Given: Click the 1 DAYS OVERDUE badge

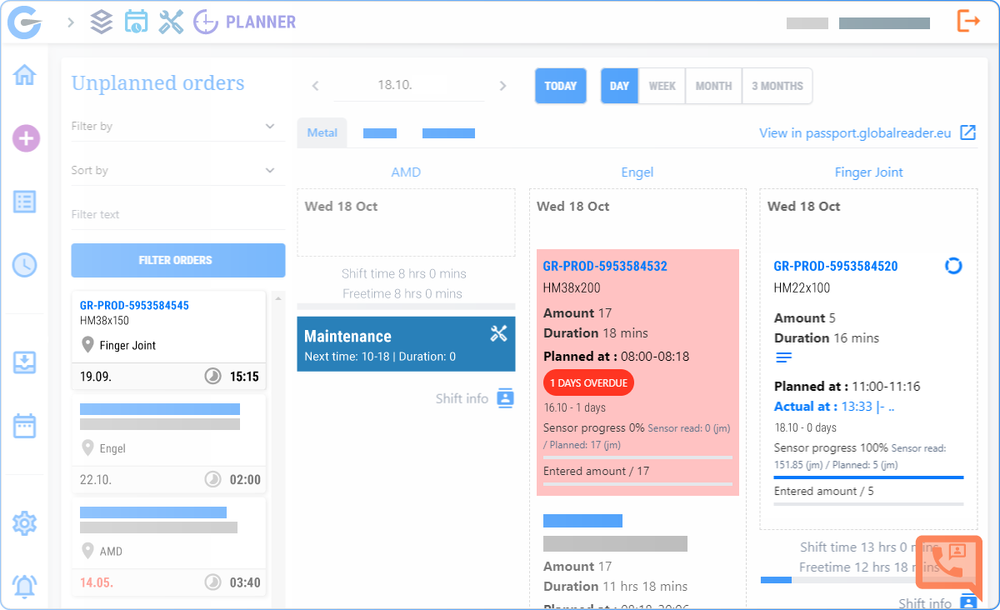Looking at the screenshot, I should (589, 383).
